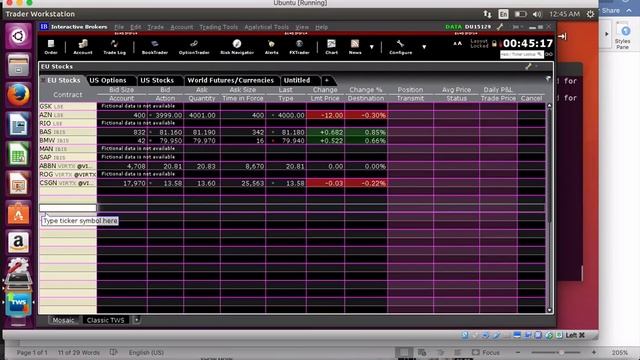Click CSGN change cell -0.03
640x360 pixels.
[x=325, y=183]
